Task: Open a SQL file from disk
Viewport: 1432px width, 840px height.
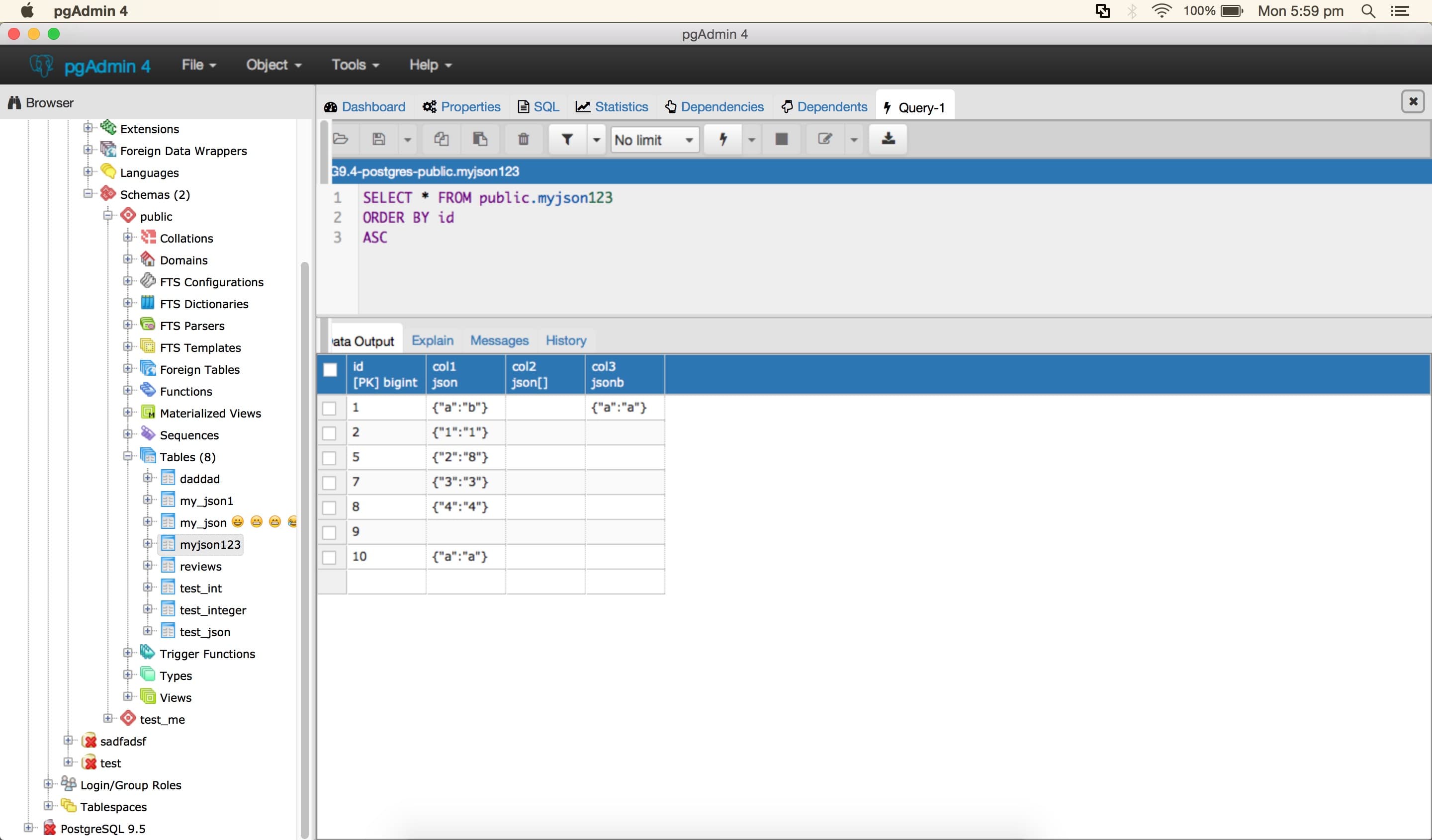Action: (341, 139)
